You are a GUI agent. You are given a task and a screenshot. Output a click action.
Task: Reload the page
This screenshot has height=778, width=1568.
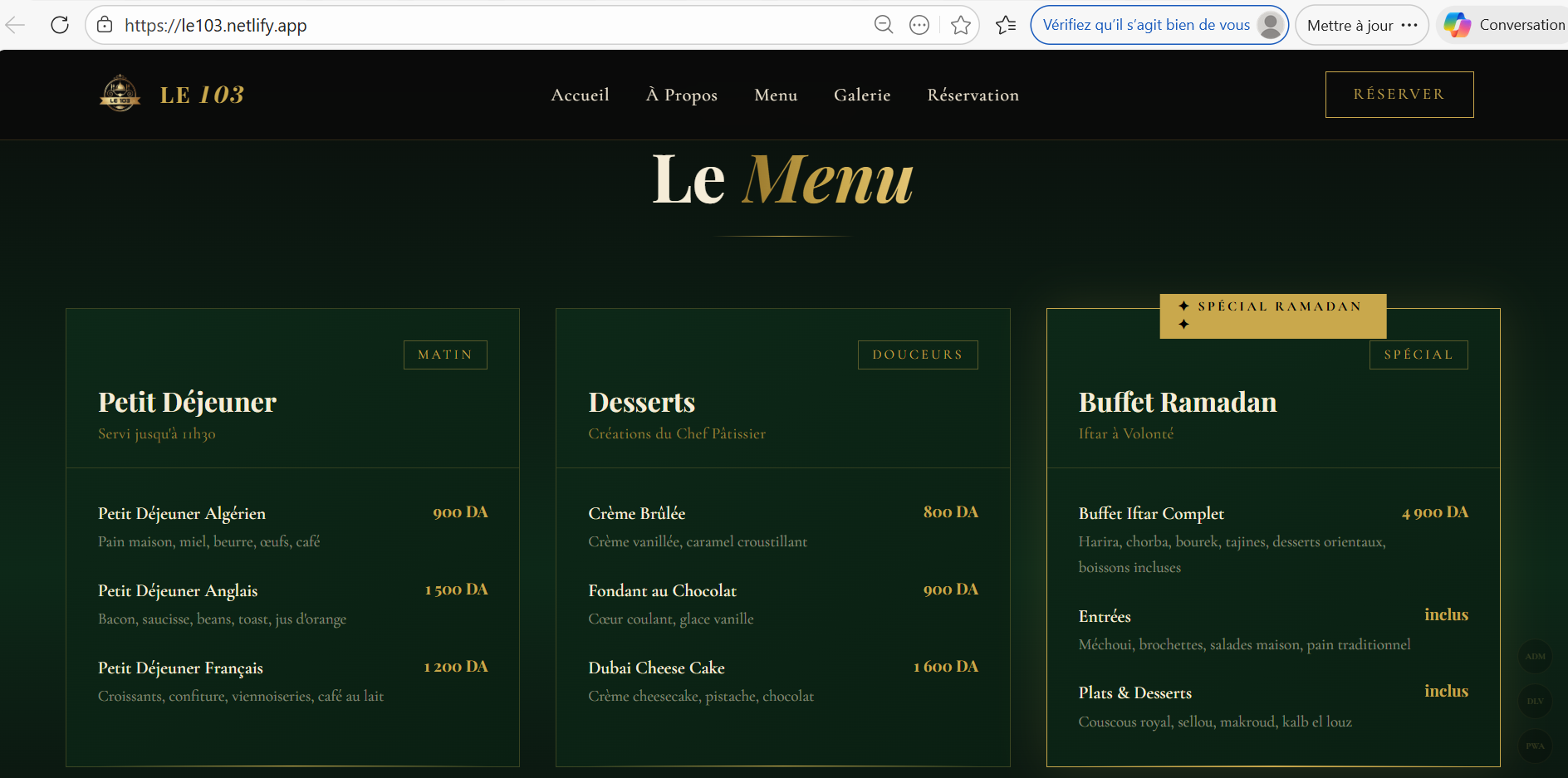(59, 24)
